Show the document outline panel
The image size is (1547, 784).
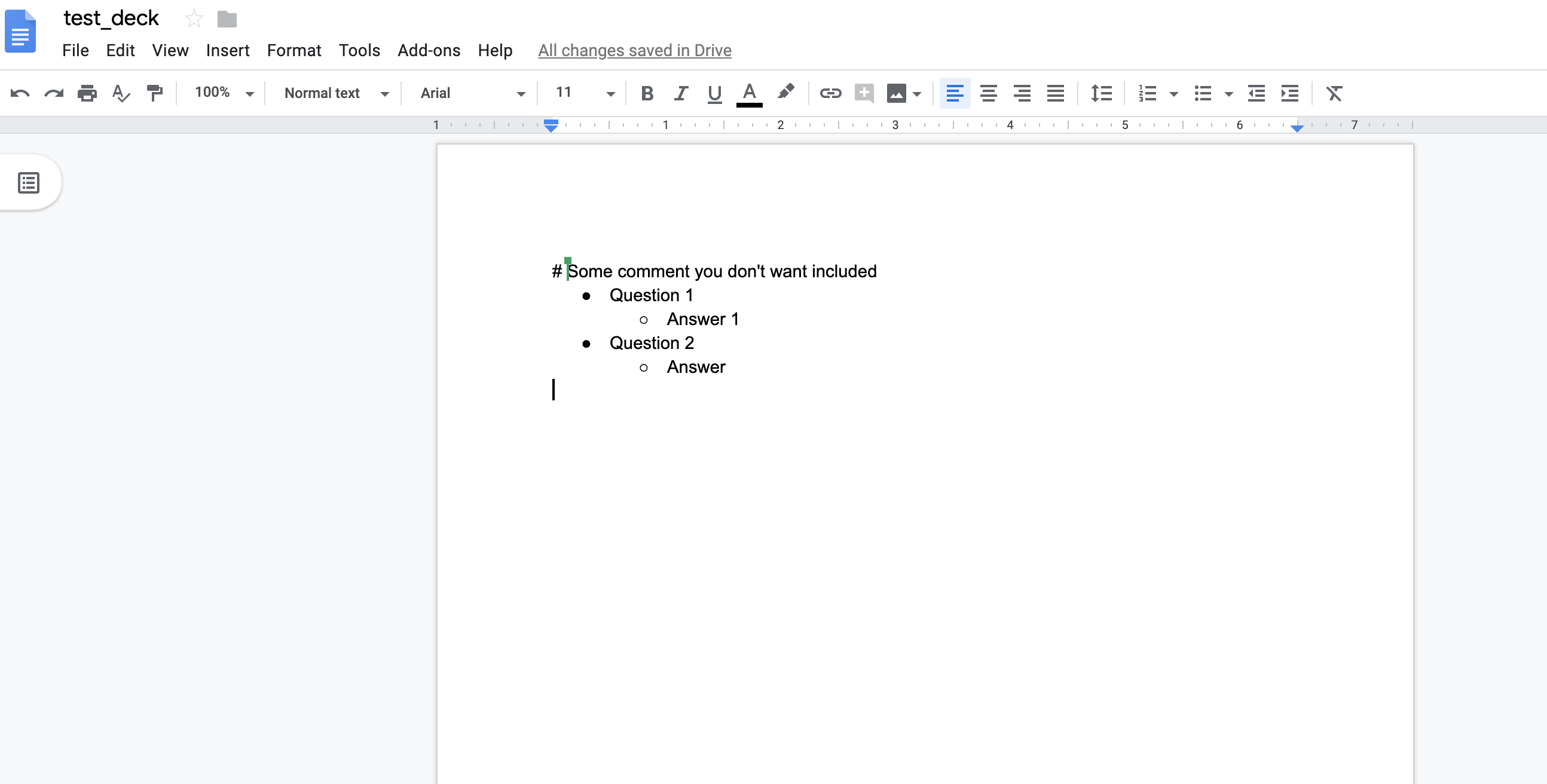tap(29, 182)
